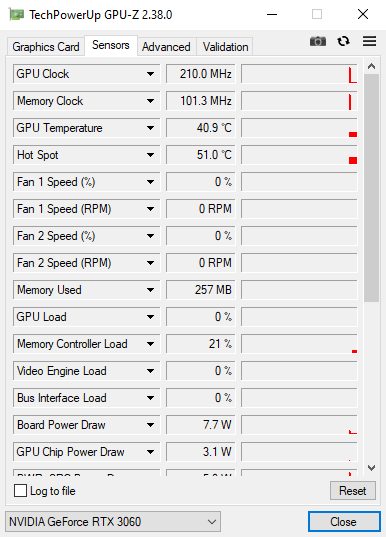Click the Reset button
Screen dimensions: 386x537
coord(352,490)
